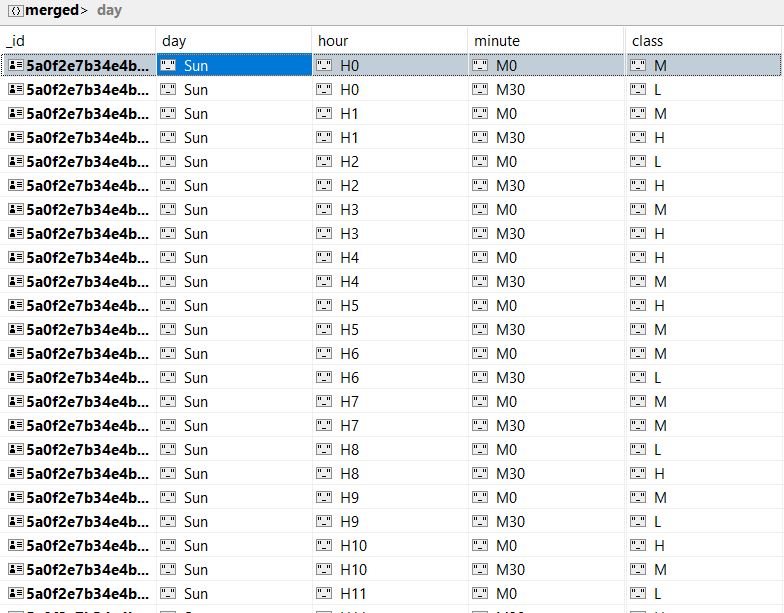Select the class M cell in the H3 M0 row
The width and height of the screenshot is (784, 613).
[704, 209]
